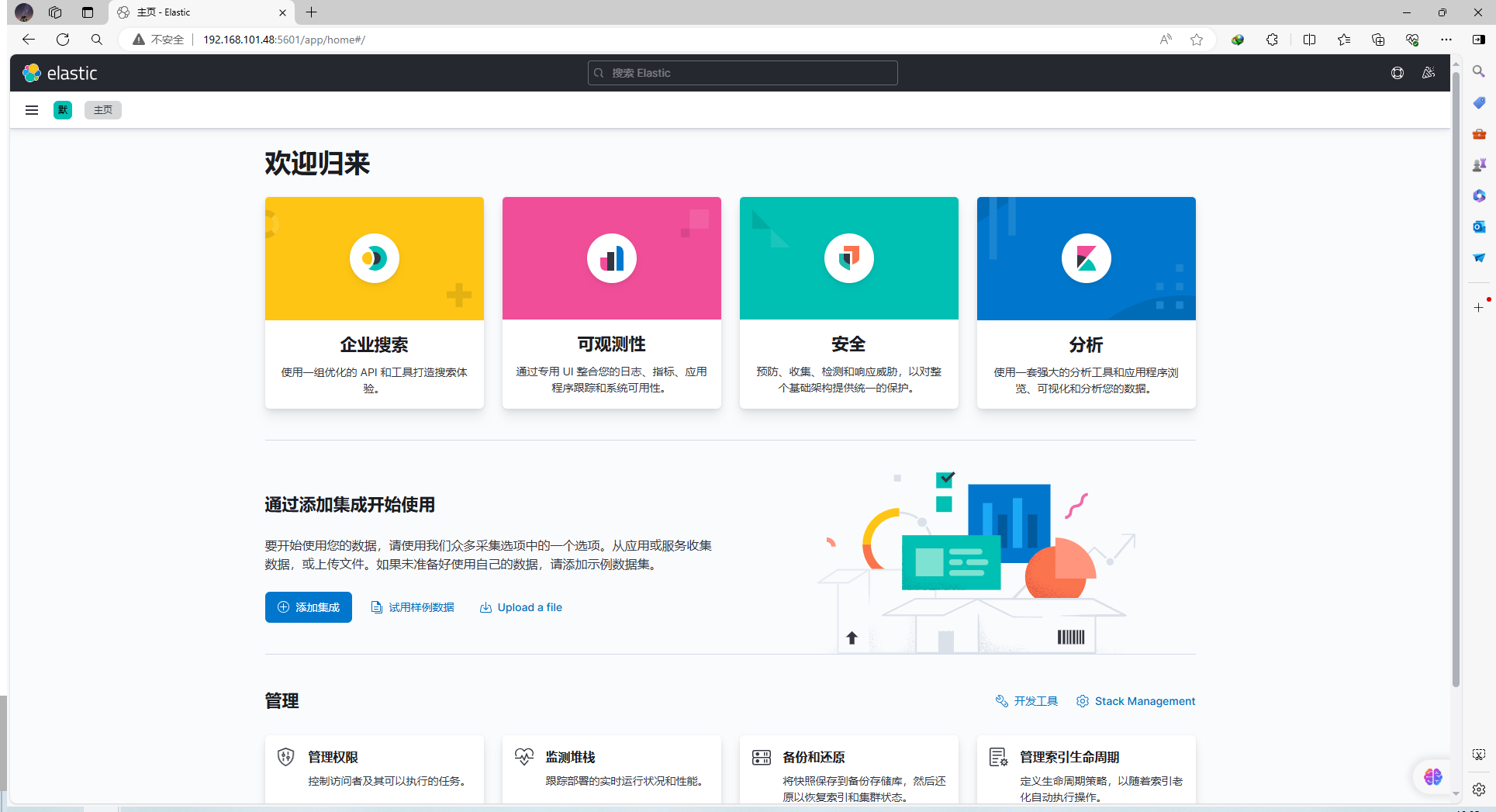1496x812 pixels.
Task: Click the Enterprise Search round logo icon
Action: 375,258
